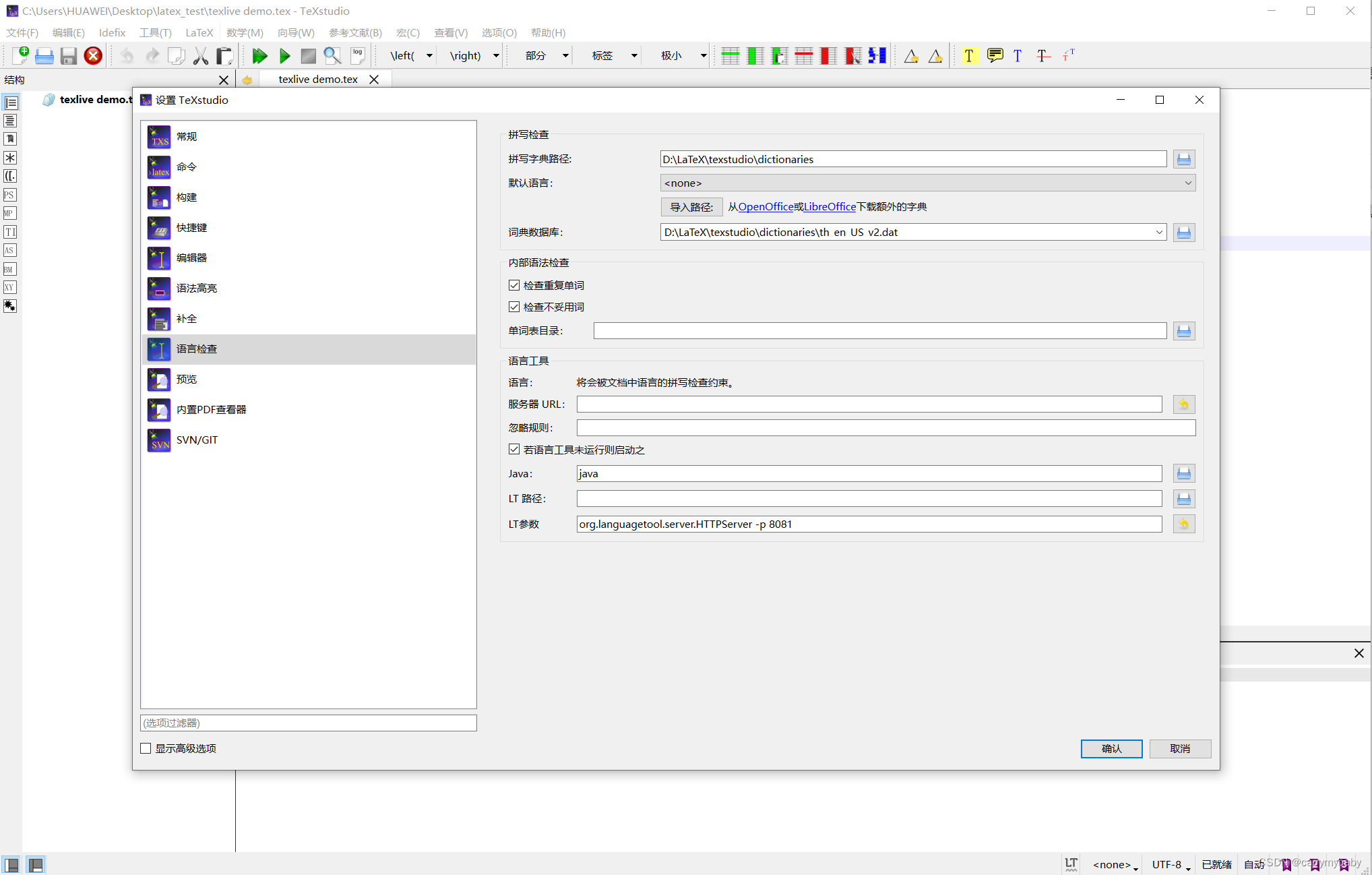
Task: Select the 快捷键 settings category
Action: coord(191,227)
